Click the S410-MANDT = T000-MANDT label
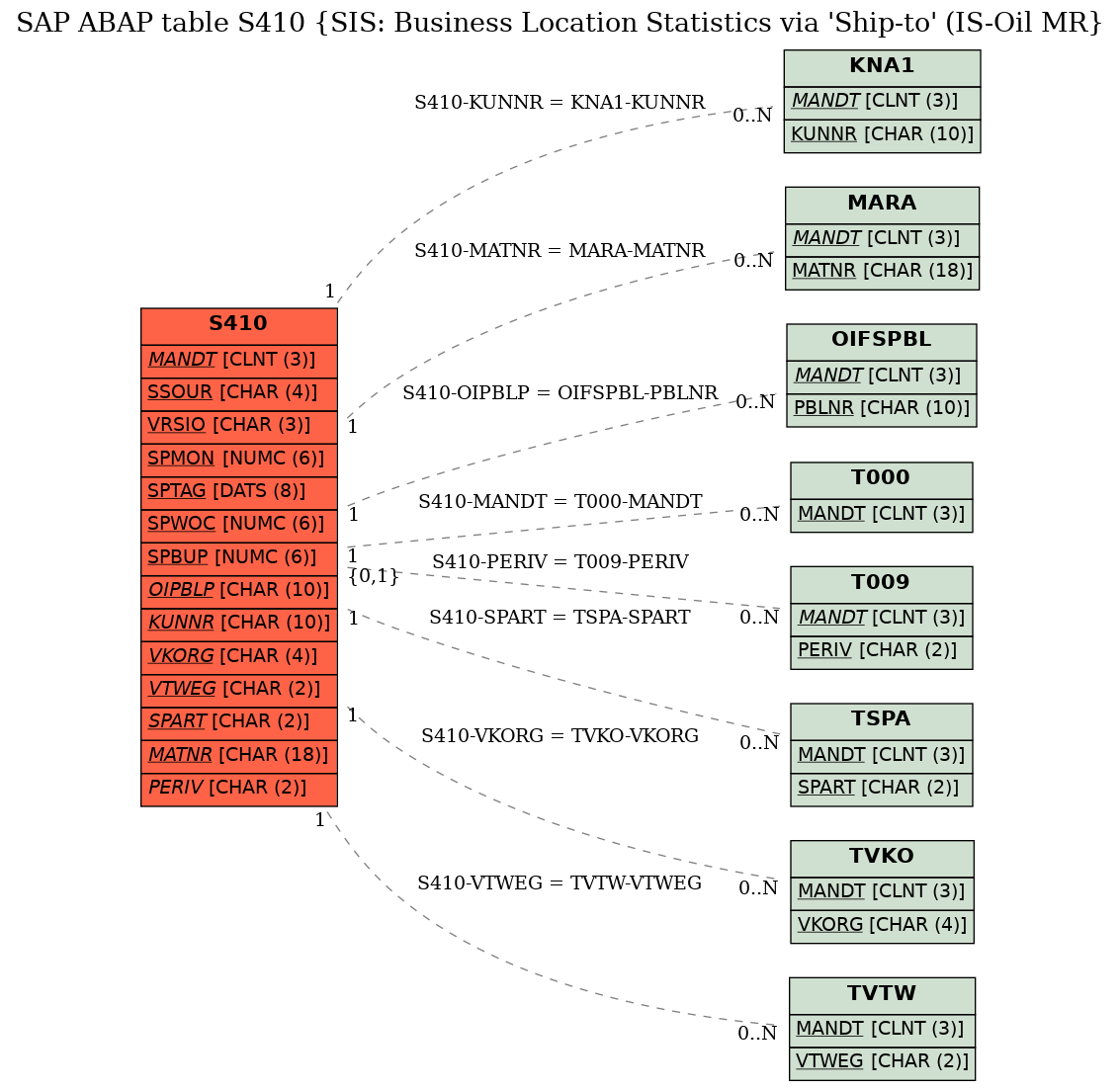The width and height of the screenshot is (1120, 1091). 560,501
